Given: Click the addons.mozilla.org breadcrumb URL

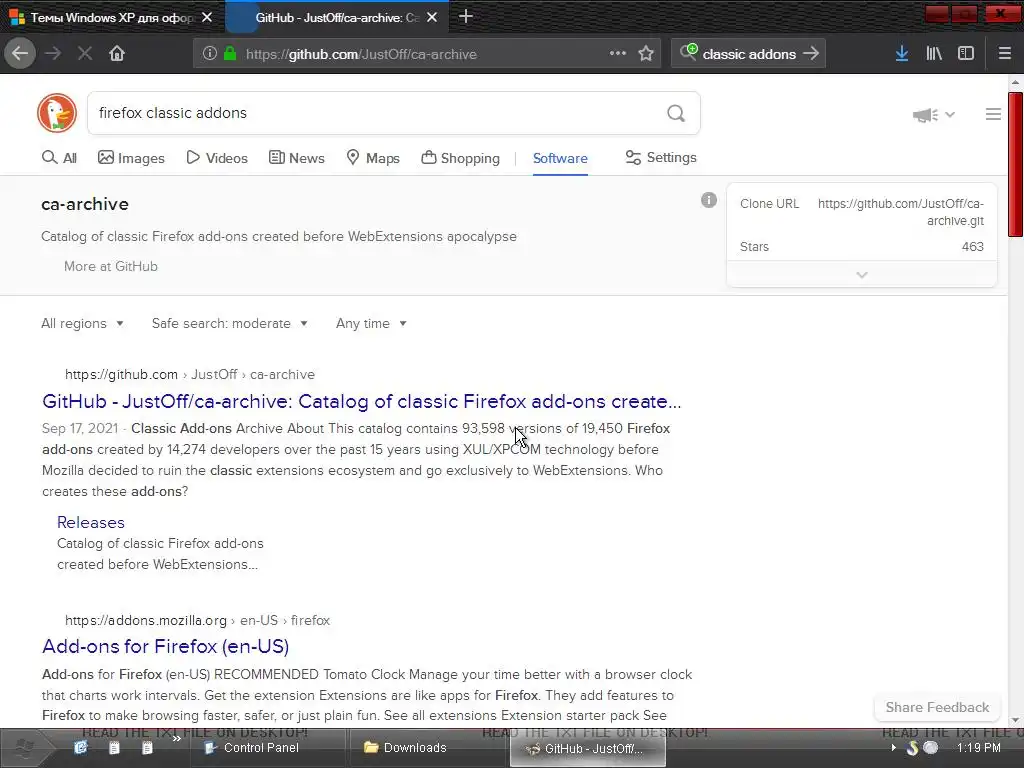Looking at the screenshot, I should point(197,620).
